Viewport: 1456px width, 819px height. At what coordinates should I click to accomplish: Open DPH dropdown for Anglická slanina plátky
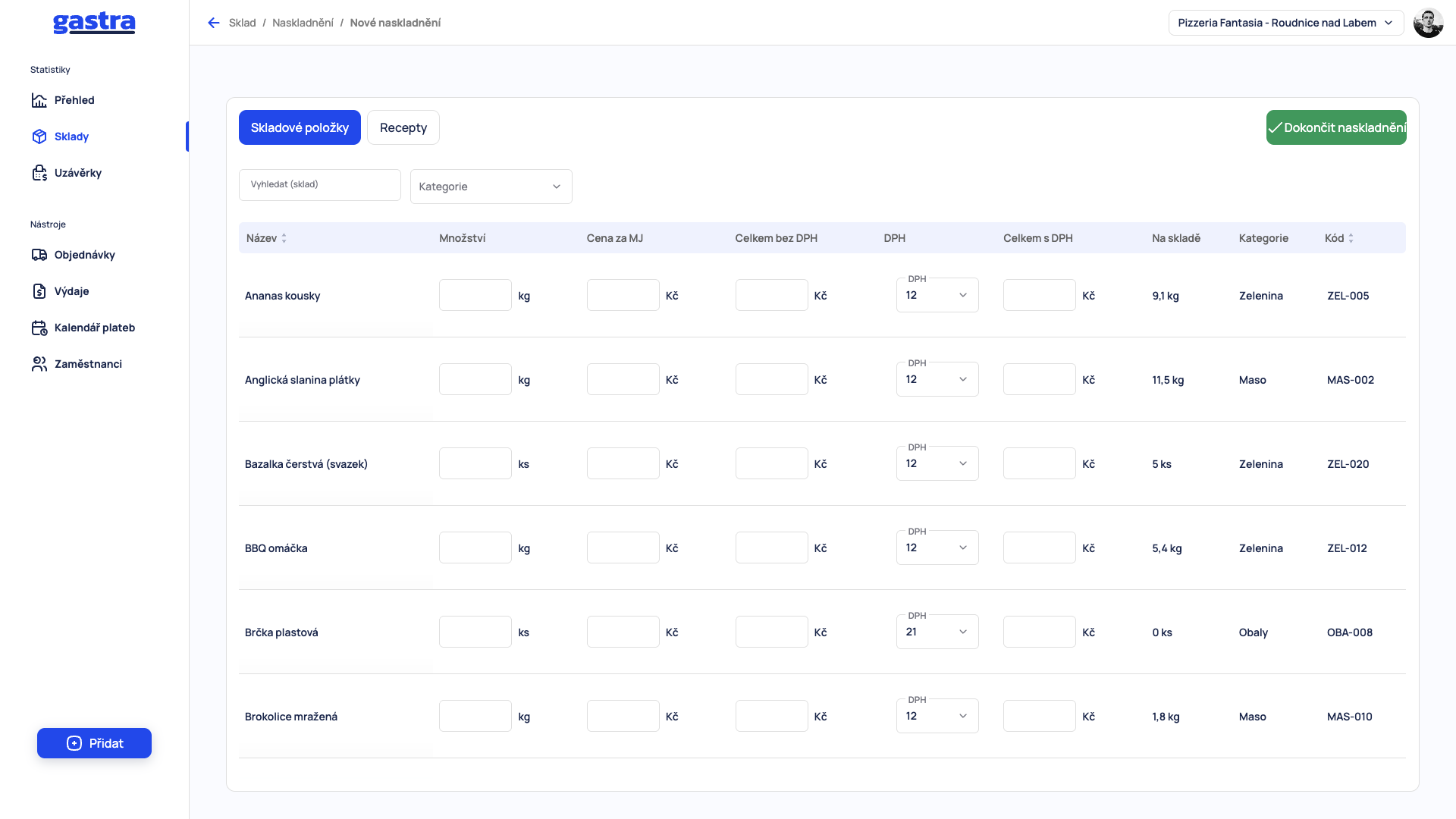click(x=937, y=379)
